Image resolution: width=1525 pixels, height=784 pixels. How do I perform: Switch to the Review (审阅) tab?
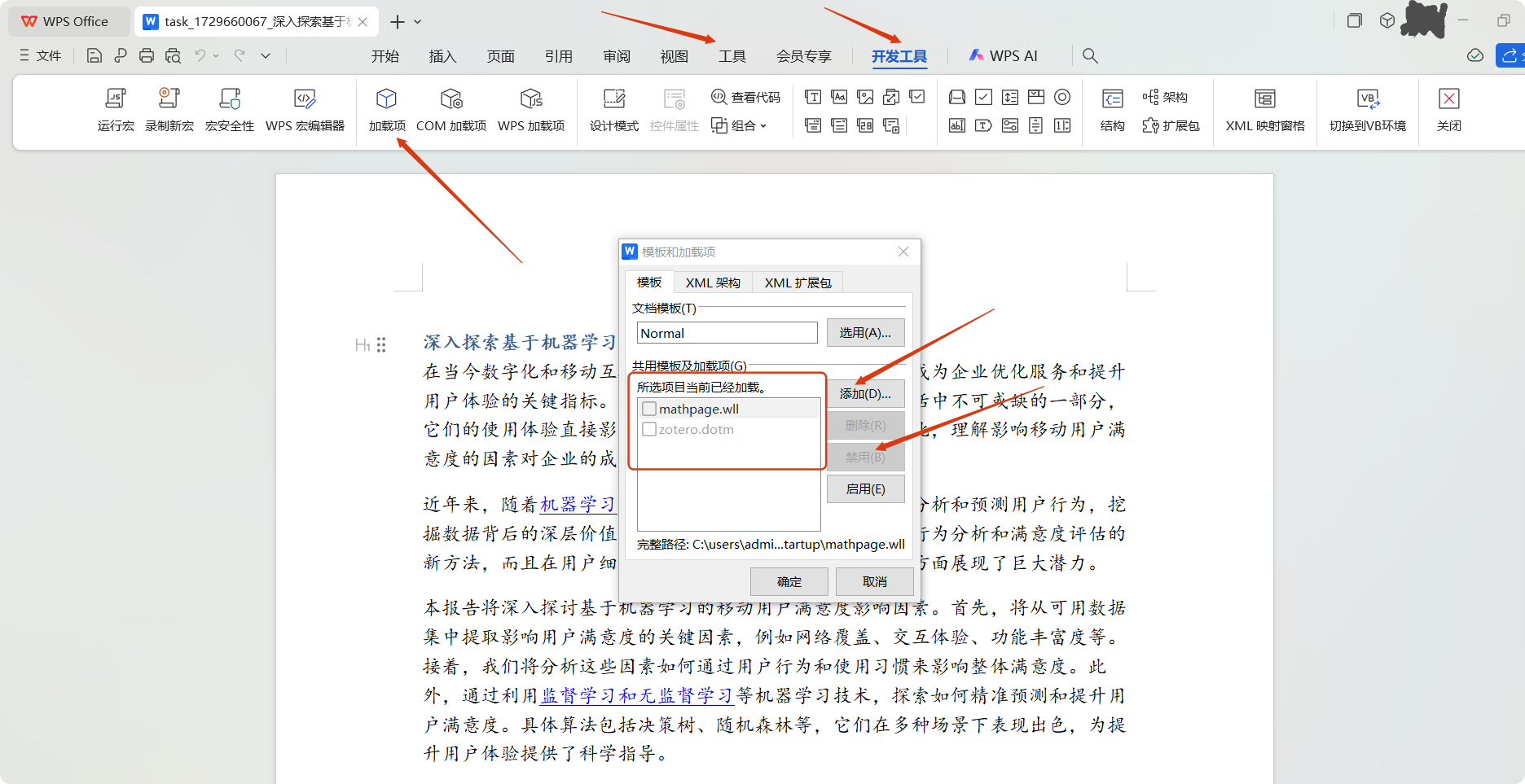pyautogui.click(x=617, y=56)
